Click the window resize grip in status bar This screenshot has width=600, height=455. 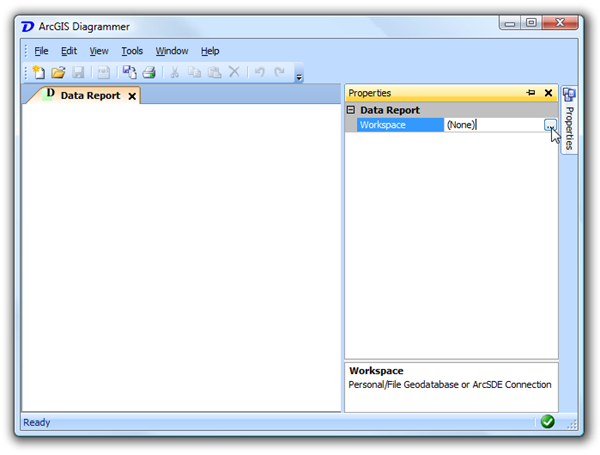coord(572,424)
